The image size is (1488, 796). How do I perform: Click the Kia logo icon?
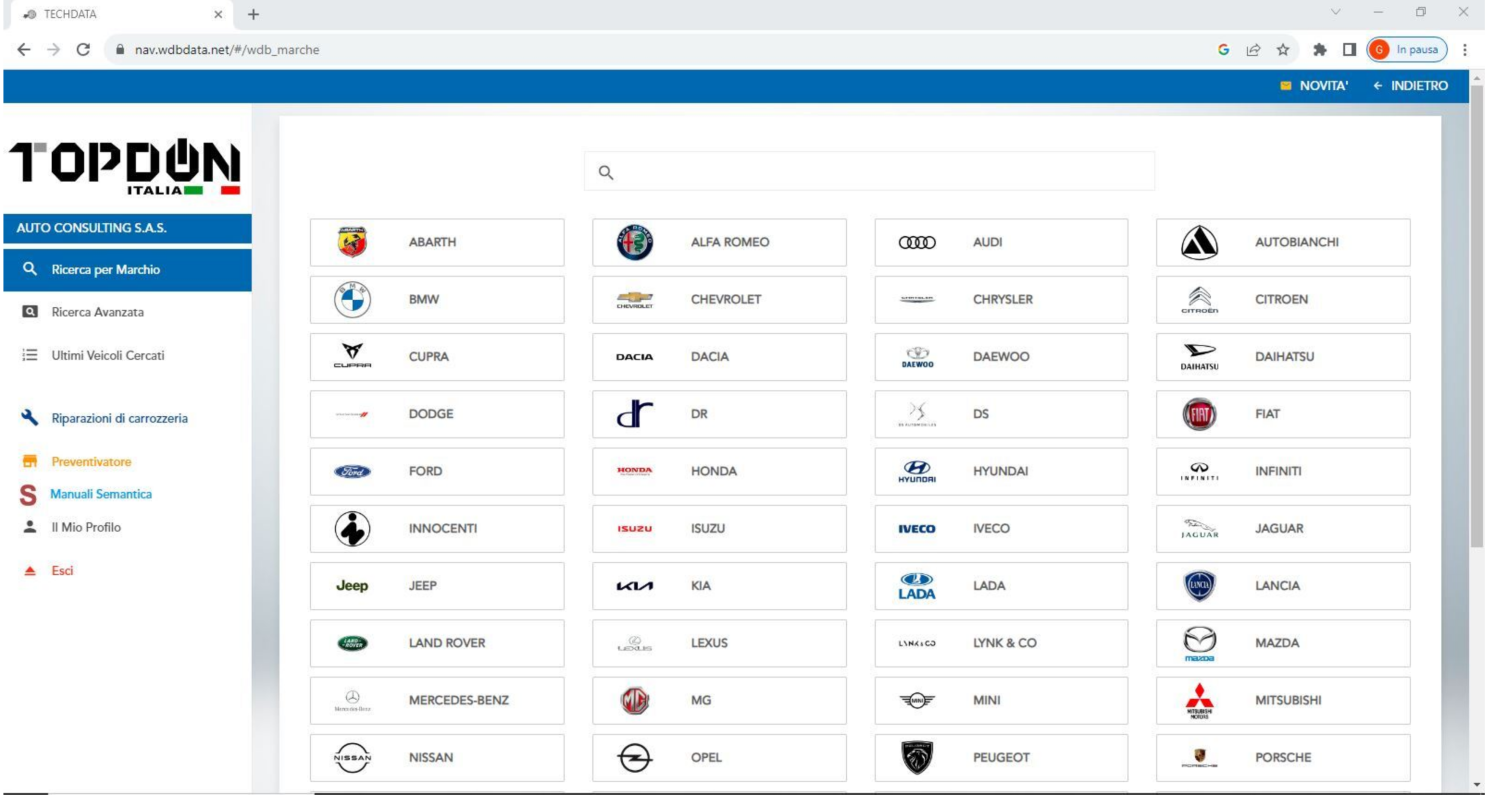[635, 586]
